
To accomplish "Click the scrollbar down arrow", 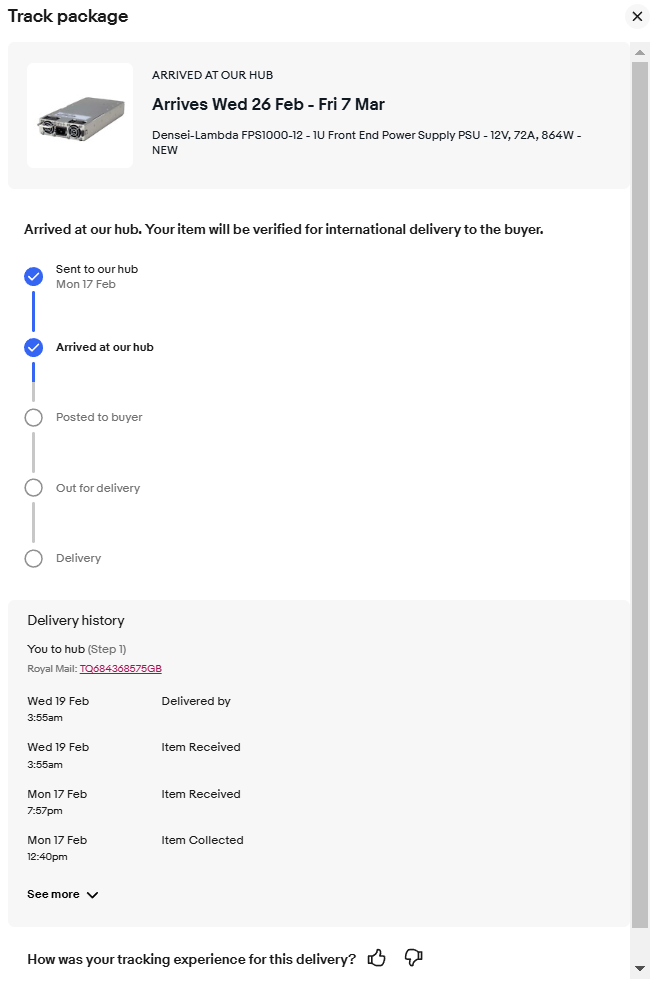I will tap(640, 968).
